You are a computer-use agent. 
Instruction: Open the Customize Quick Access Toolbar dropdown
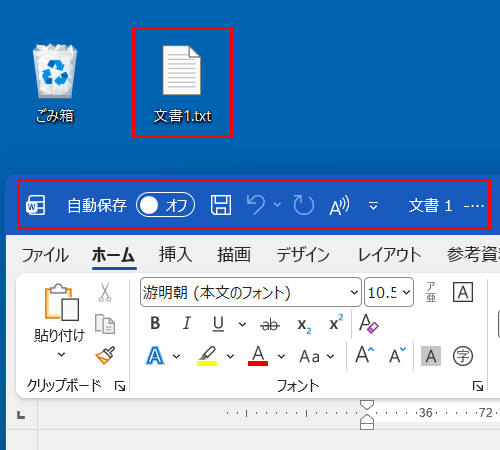(373, 206)
